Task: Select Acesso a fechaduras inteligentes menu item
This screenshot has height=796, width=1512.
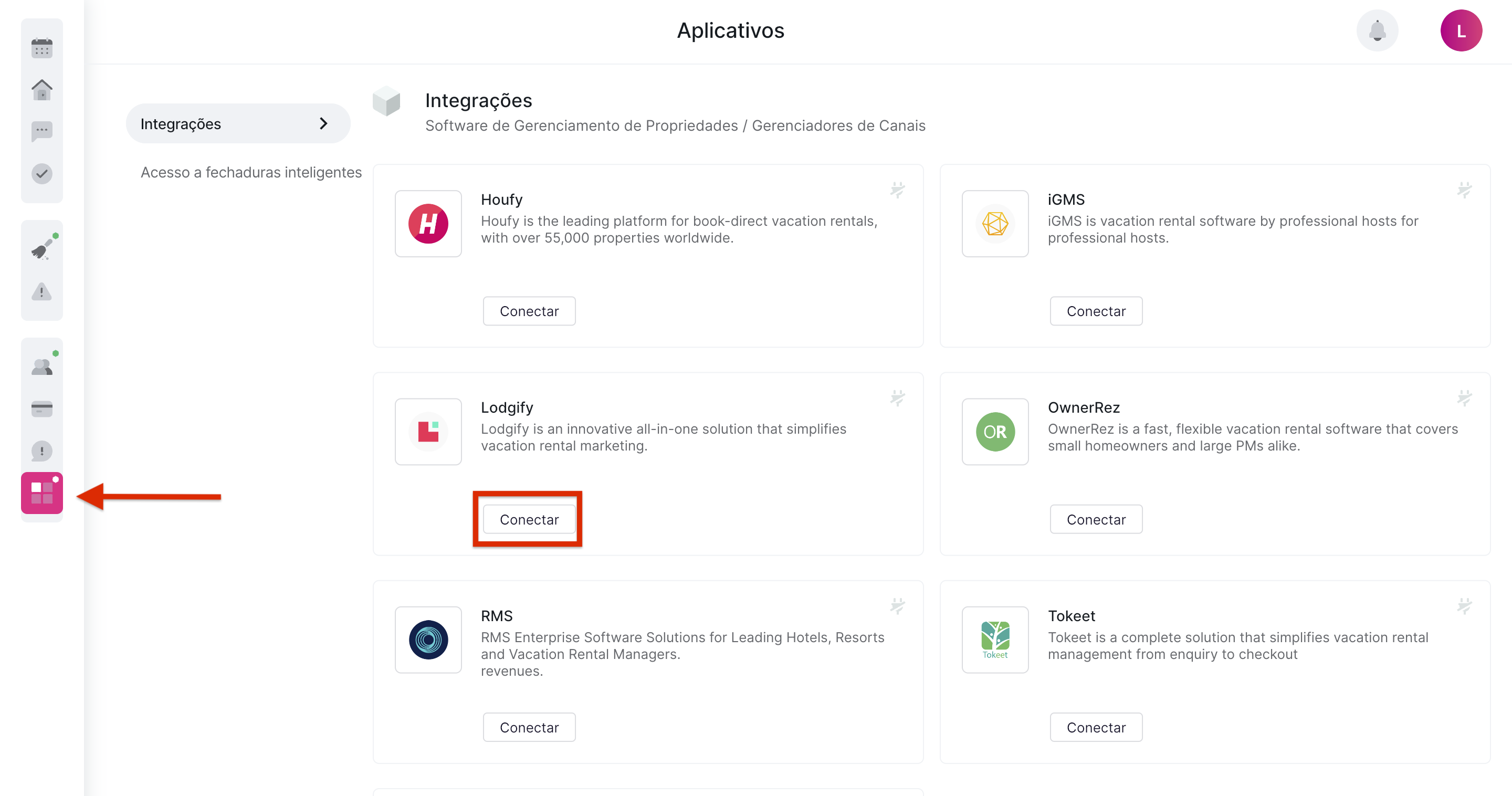Action: [250, 172]
